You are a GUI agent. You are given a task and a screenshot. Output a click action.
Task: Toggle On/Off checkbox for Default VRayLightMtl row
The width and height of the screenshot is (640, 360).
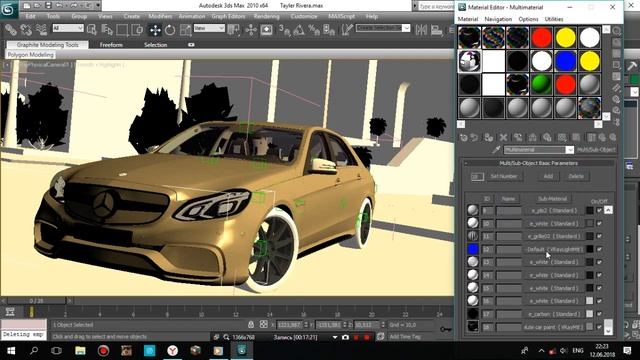(599, 249)
